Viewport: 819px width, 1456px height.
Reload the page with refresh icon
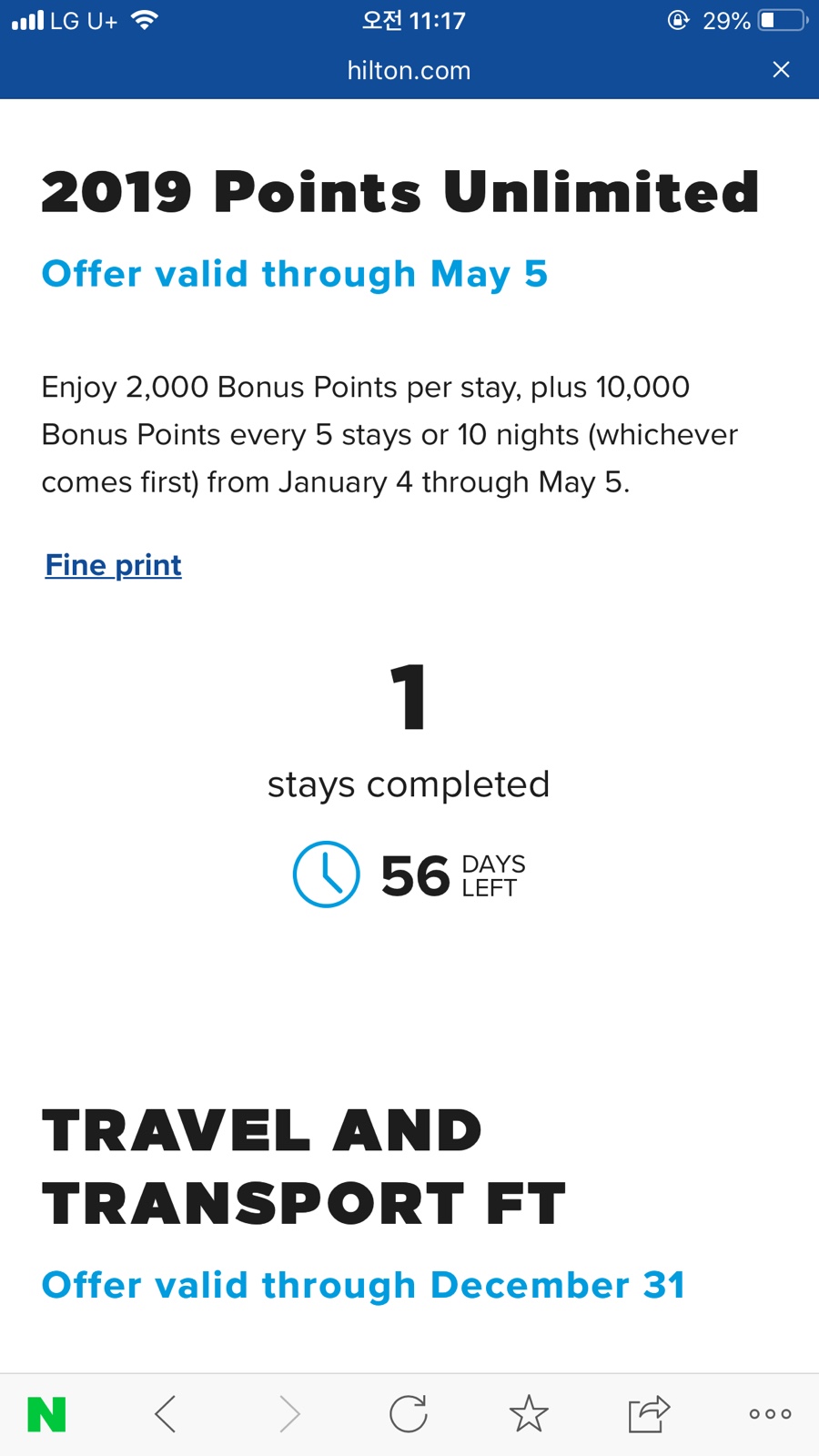click(408, 1414)
